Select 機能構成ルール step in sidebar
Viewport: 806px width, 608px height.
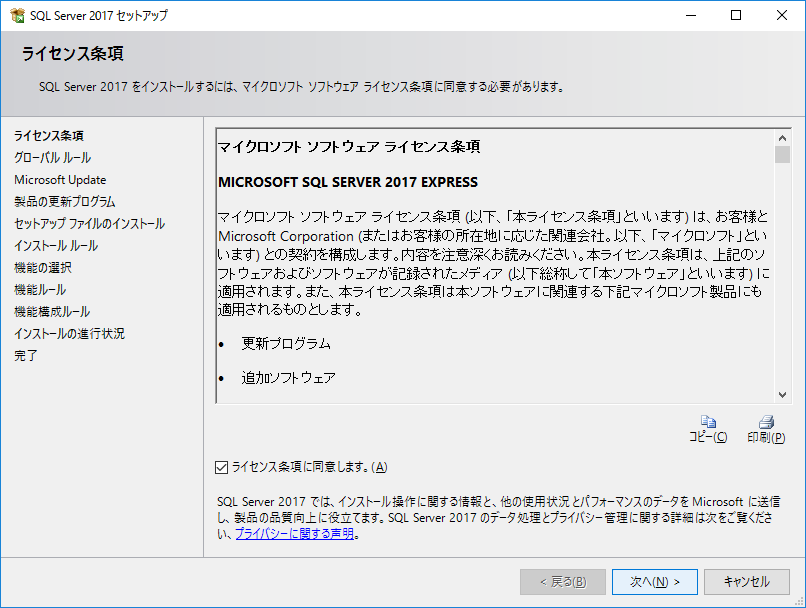[52, 312]
